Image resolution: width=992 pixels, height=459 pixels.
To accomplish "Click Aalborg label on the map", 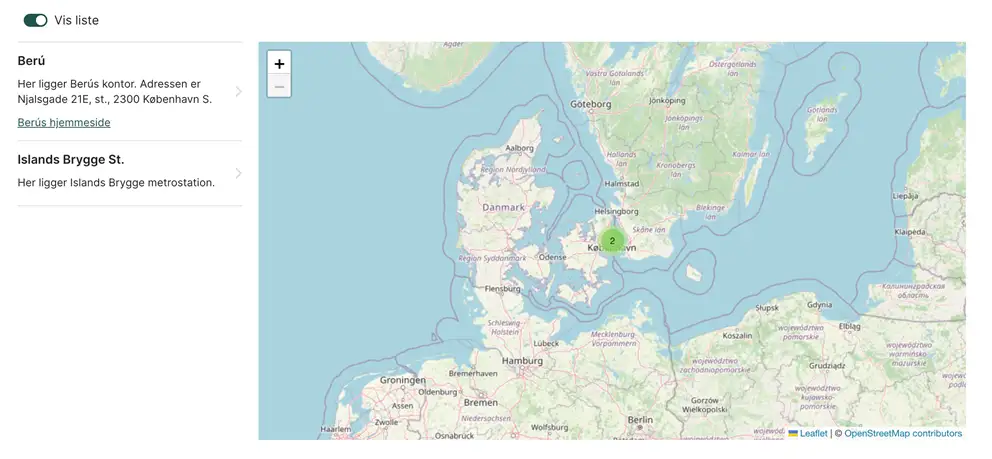I will pyautogui.click(x=519, y=149).
